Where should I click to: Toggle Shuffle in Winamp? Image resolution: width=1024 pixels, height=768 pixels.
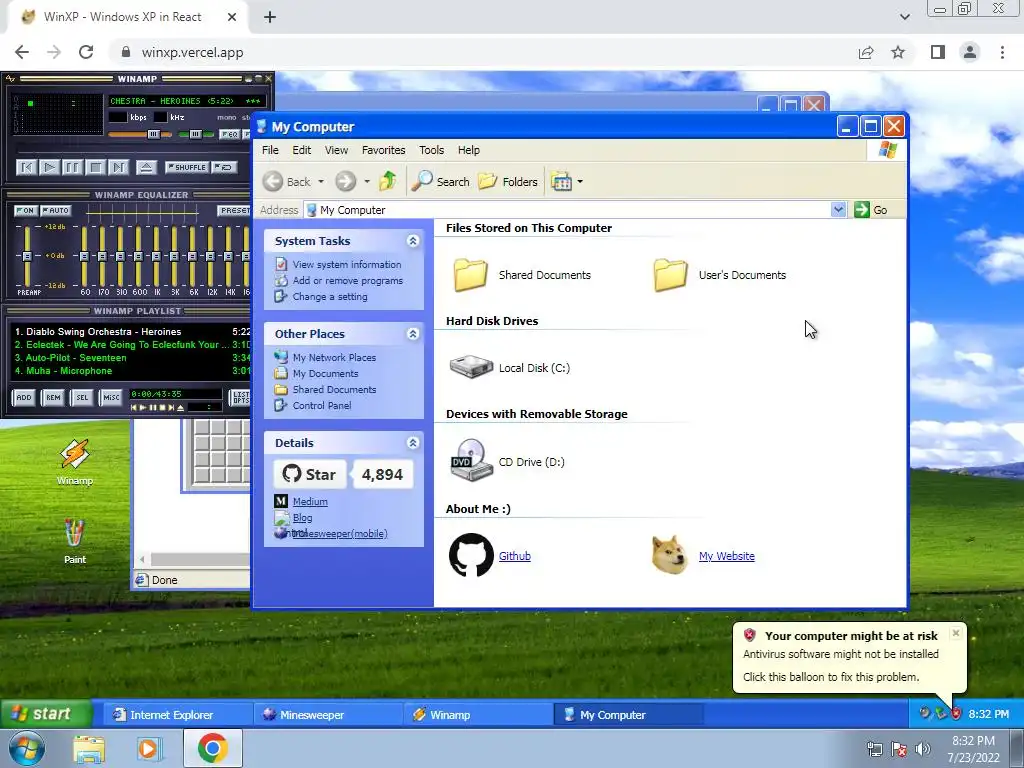pos(187,167)
